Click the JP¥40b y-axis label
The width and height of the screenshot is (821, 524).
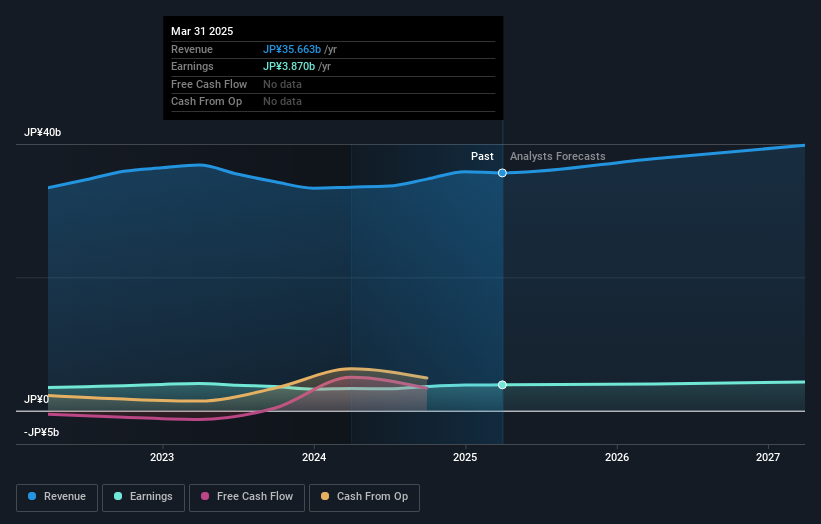tap(42, 132)
